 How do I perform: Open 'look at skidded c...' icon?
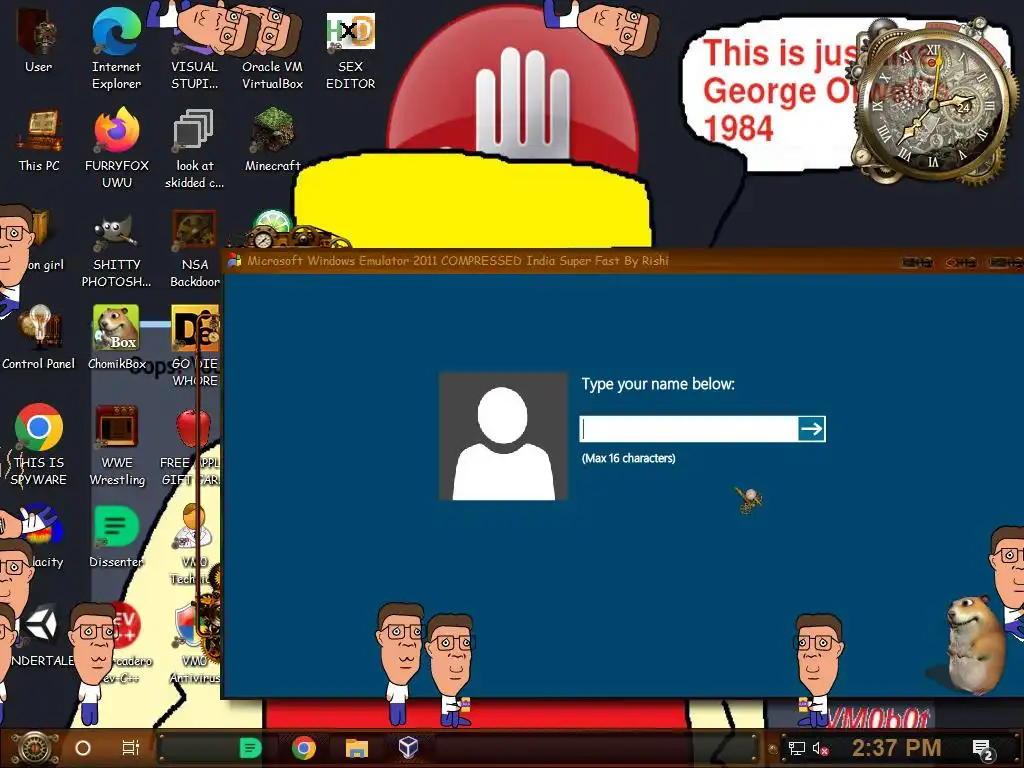pos(194,149)
